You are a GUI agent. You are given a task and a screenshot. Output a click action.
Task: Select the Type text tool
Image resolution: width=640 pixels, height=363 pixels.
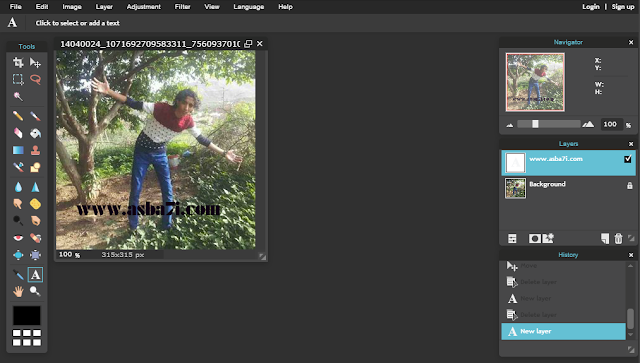(36, 274)
